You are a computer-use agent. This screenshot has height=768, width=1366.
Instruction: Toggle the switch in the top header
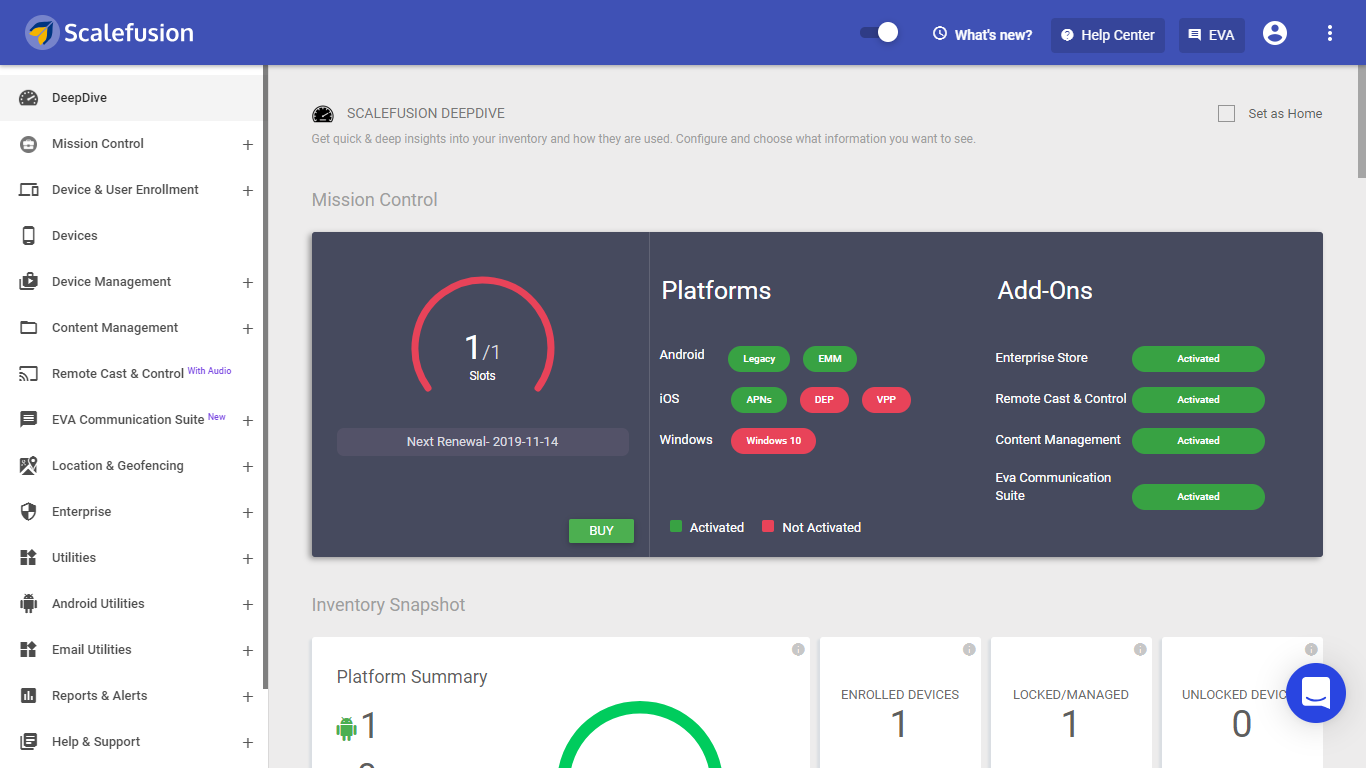click(879, 33)
